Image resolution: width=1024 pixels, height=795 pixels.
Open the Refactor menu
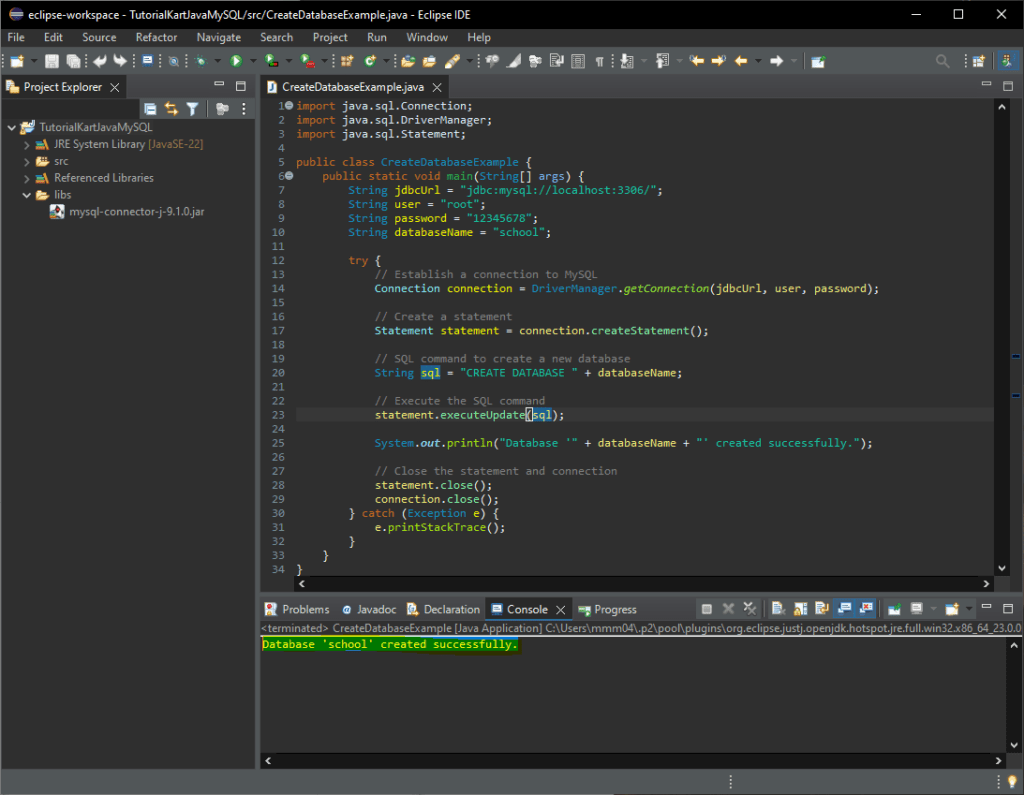(x=156, y=37)
